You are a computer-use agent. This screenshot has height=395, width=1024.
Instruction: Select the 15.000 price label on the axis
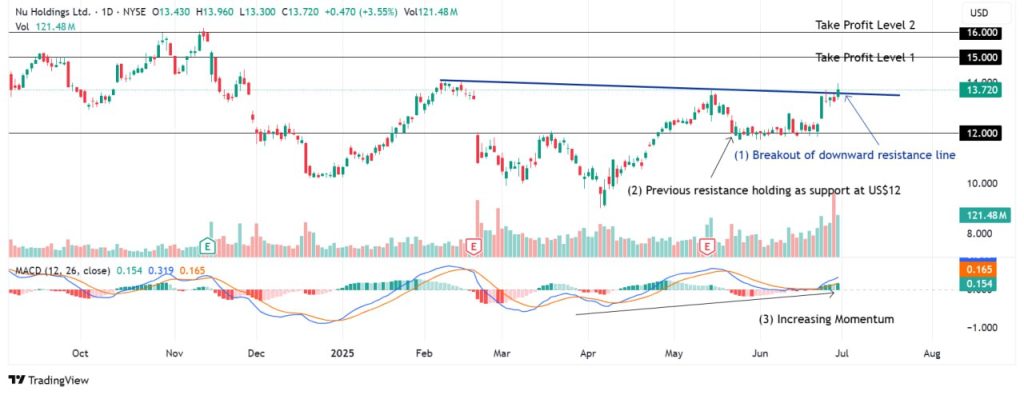(x=980, y=57)
